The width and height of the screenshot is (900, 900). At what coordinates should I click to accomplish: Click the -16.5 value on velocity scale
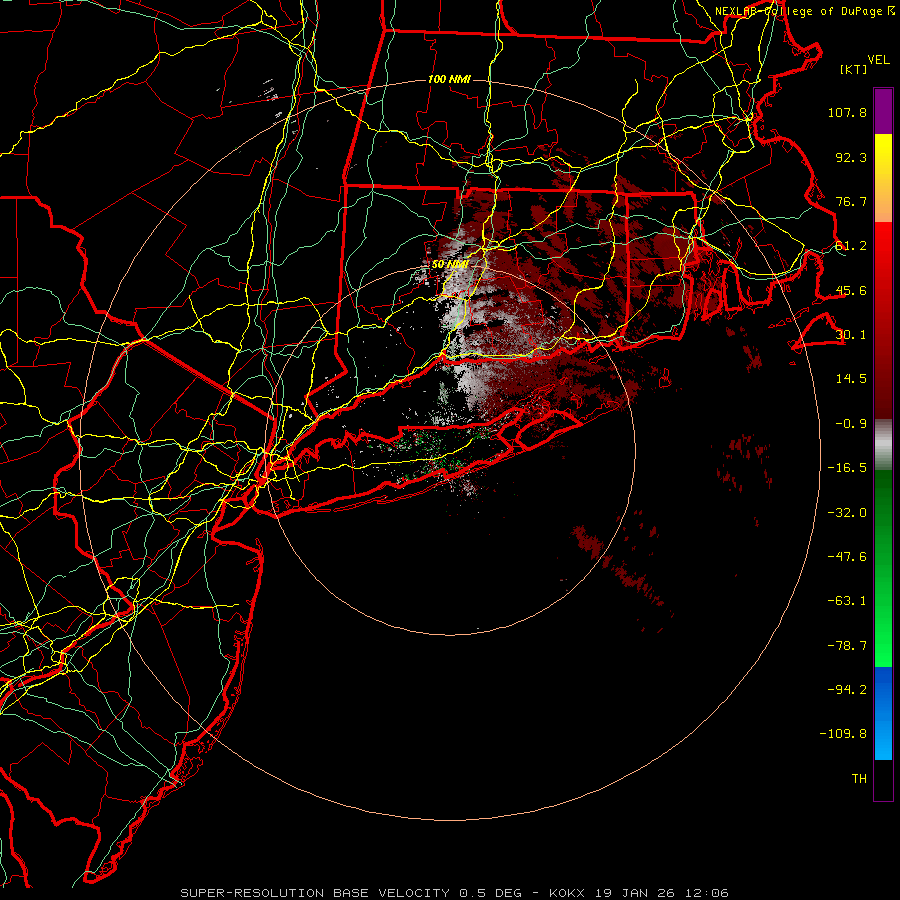(x=847, y=468)
